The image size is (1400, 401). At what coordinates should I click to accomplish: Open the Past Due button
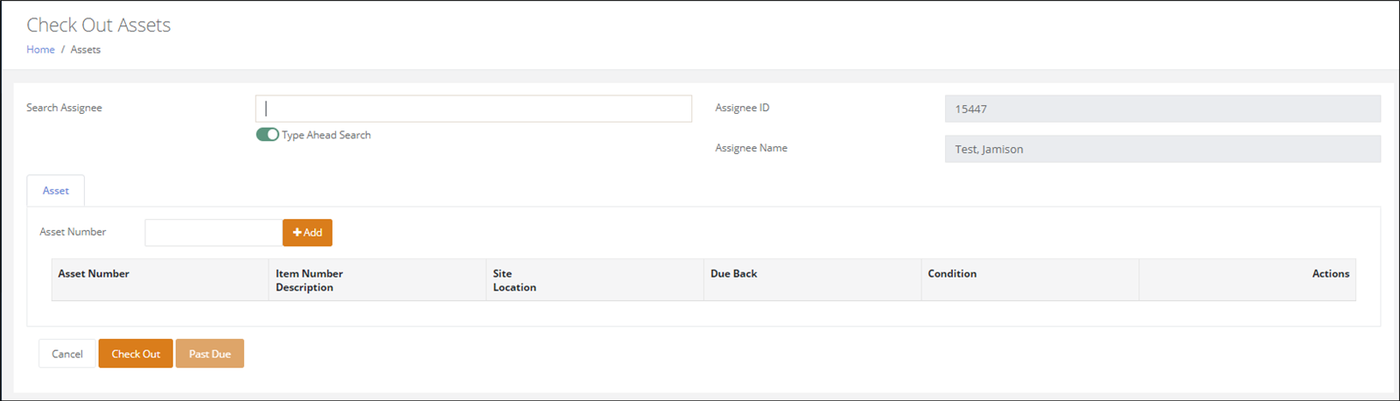coord(210,354)
